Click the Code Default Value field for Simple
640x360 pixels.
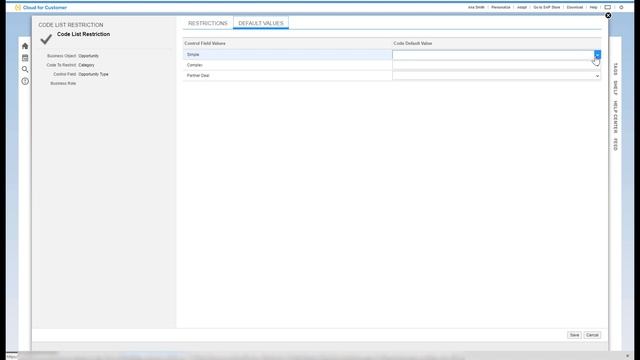click(493, 55)
